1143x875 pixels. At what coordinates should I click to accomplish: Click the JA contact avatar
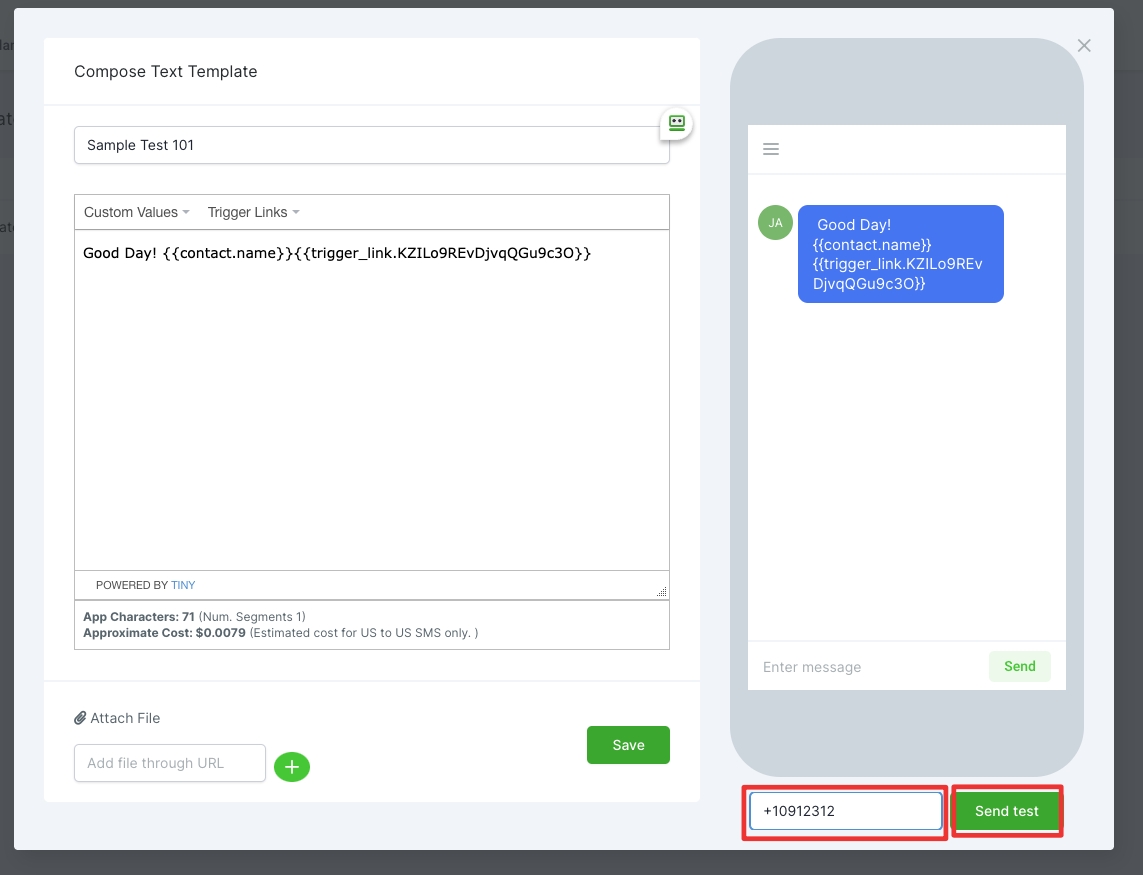point(775,223)
